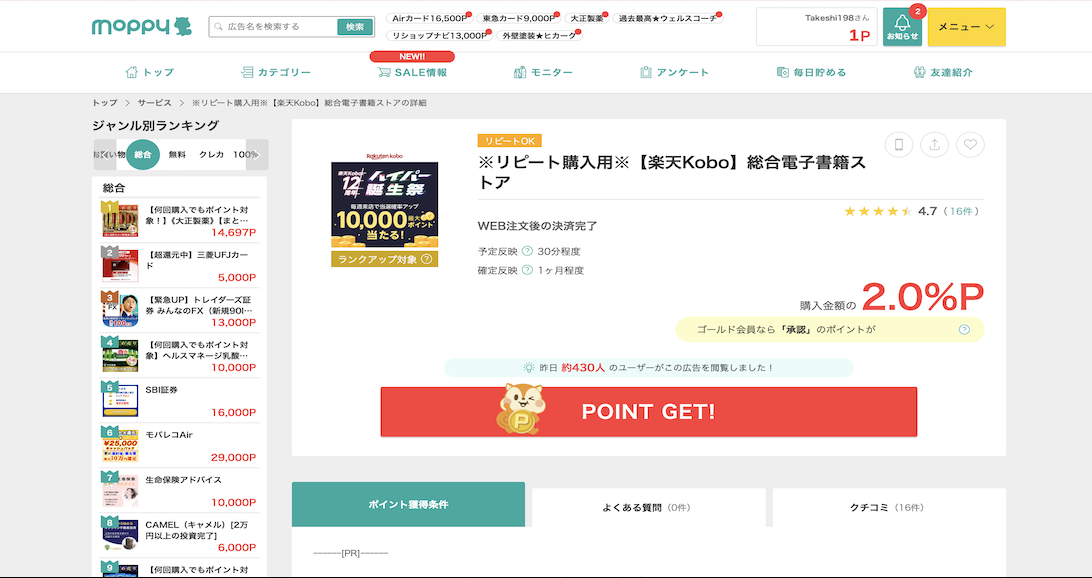Click the ランクアップ対象 help icon

coord(427,259)
